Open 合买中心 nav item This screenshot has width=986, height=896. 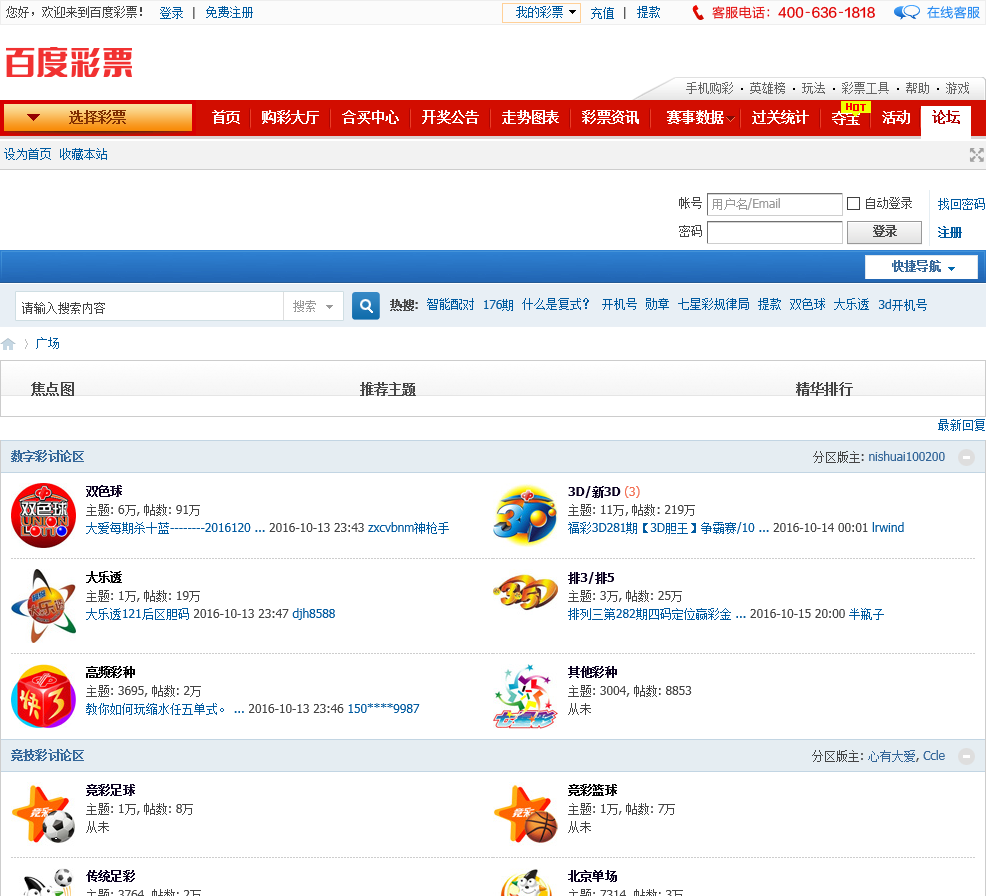pyautogui.click(x=370, y=118)
